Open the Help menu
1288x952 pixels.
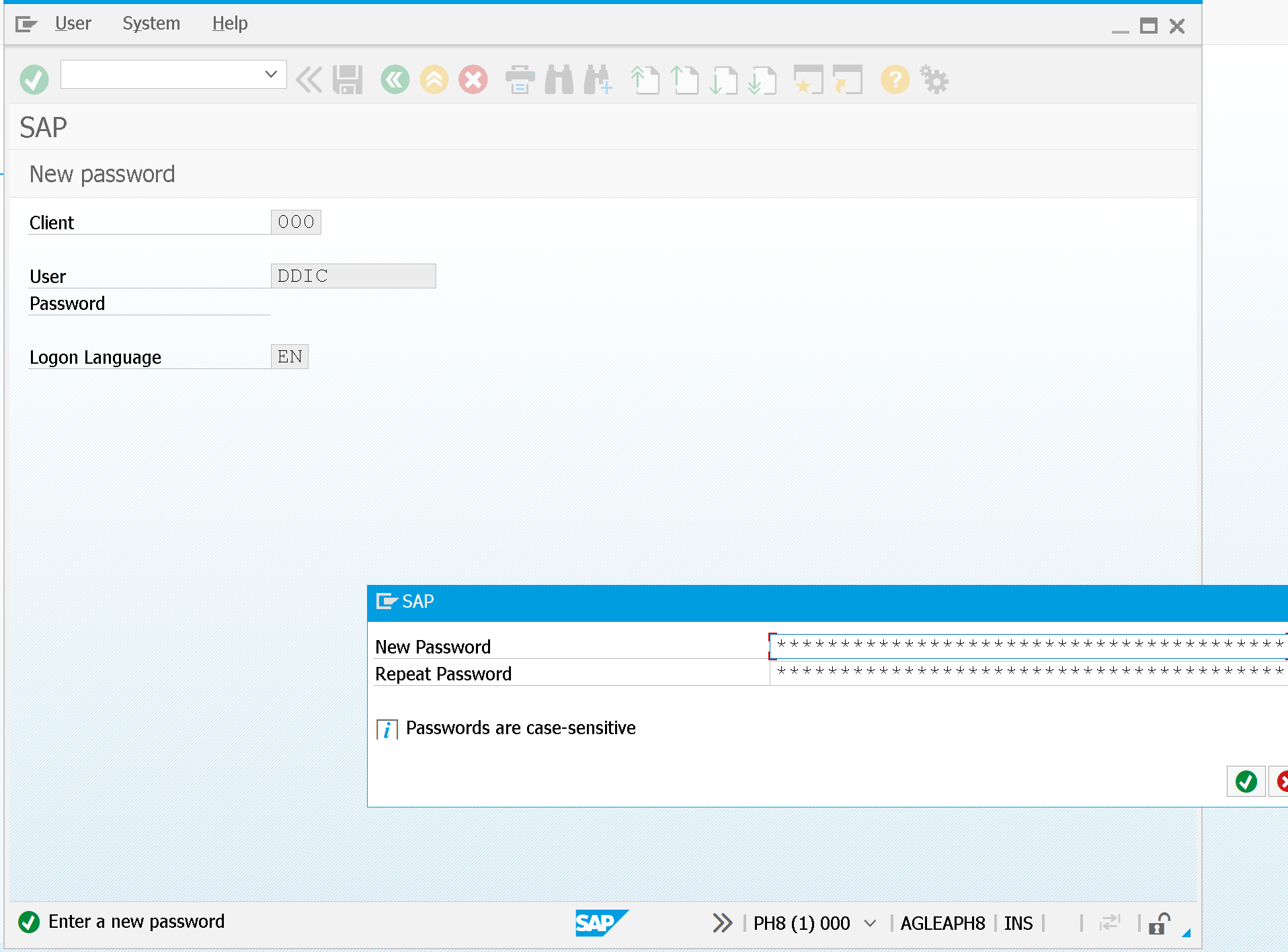[230, 24]
